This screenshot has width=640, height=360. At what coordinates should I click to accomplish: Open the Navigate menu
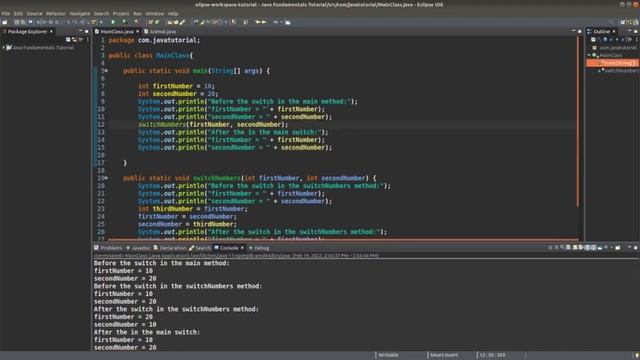coord(80,13)
